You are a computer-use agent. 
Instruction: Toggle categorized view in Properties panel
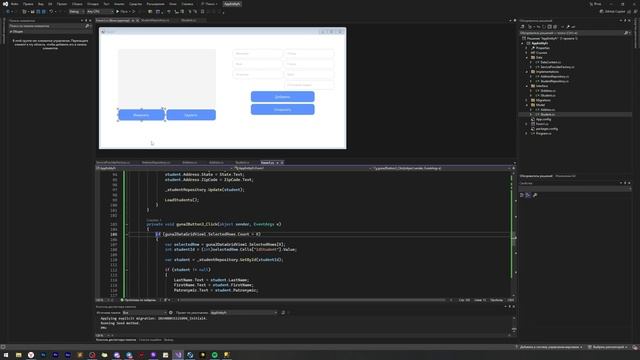pyautogui.click(x=522, y=195)
